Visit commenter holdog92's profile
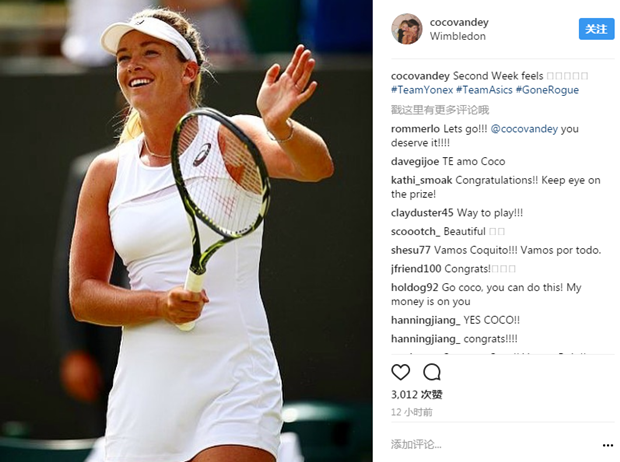This screenshot has width=620, height=462. tap(415, 288)
